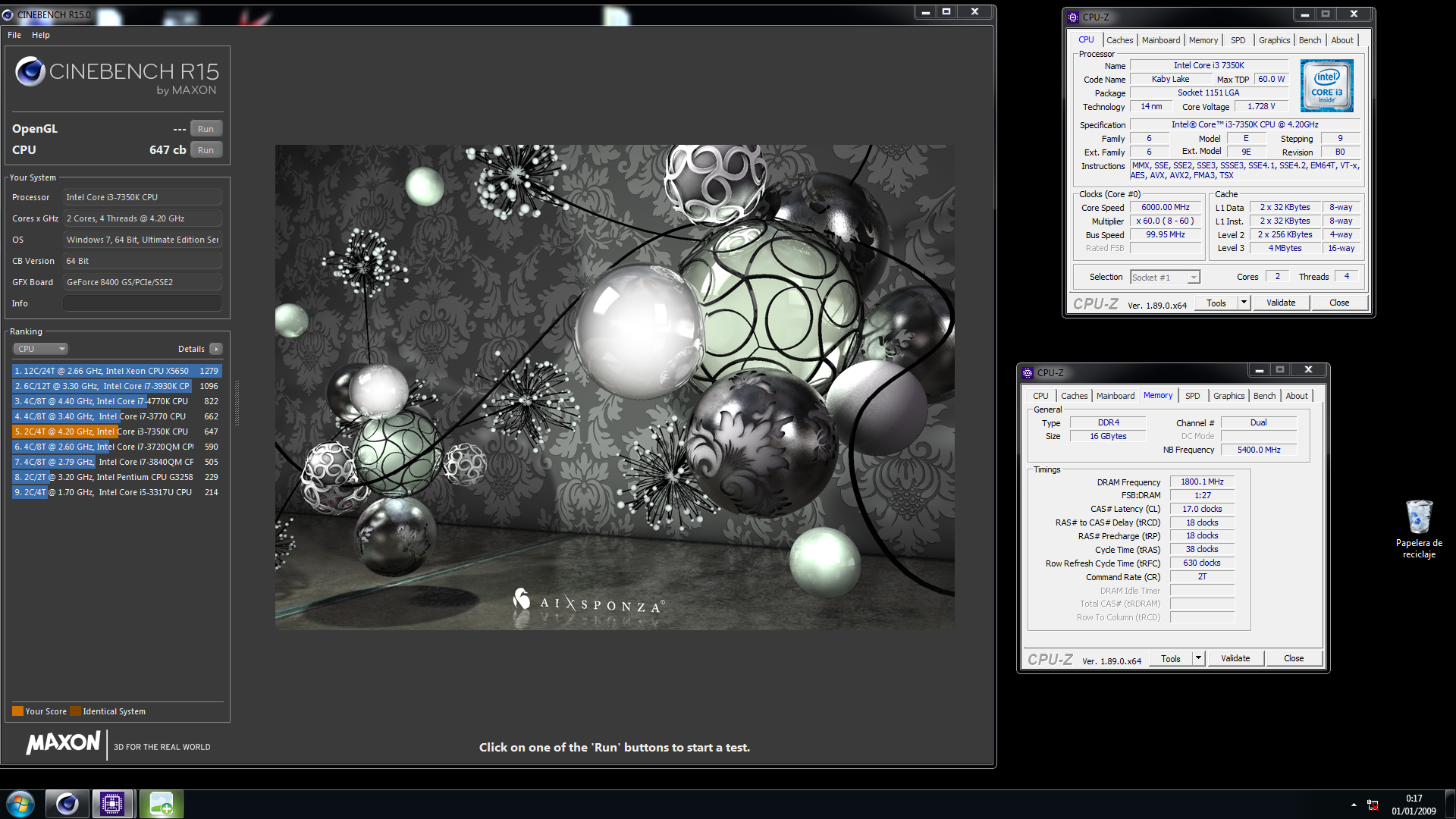Click Show desktop strip at taskbar end
Image resolution: width=1456 pixels, height=819 pixels.
(1450, 804)
